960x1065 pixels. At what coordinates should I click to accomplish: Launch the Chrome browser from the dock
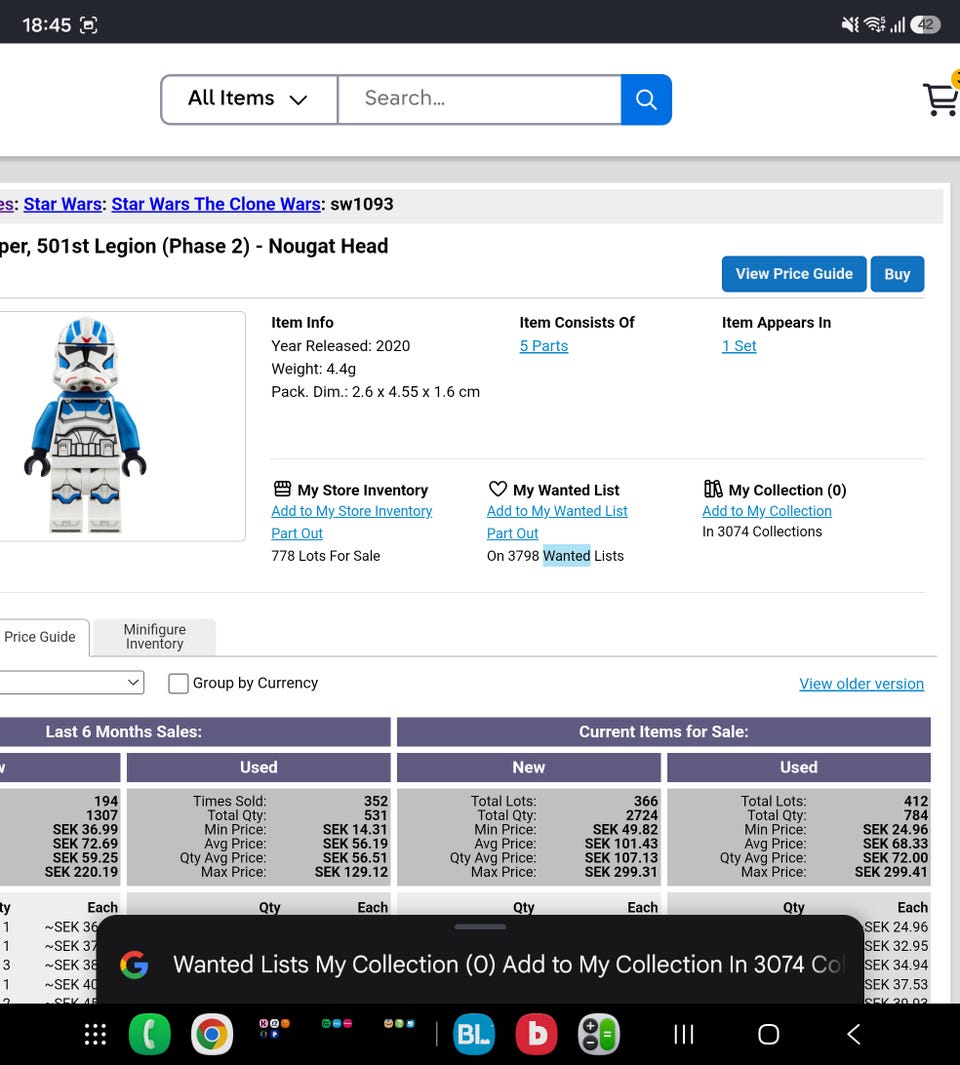point(211,1034)
